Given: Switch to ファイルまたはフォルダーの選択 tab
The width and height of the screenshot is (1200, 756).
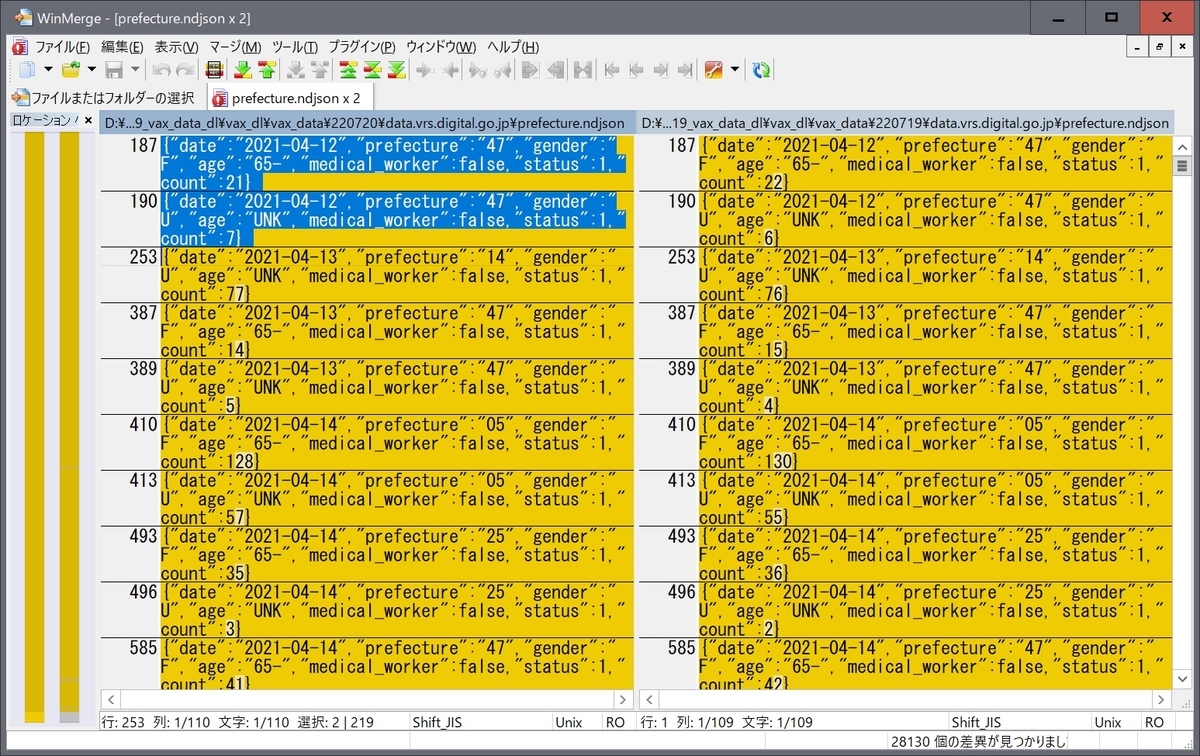Looking at the screenshot, I should 104,98.
